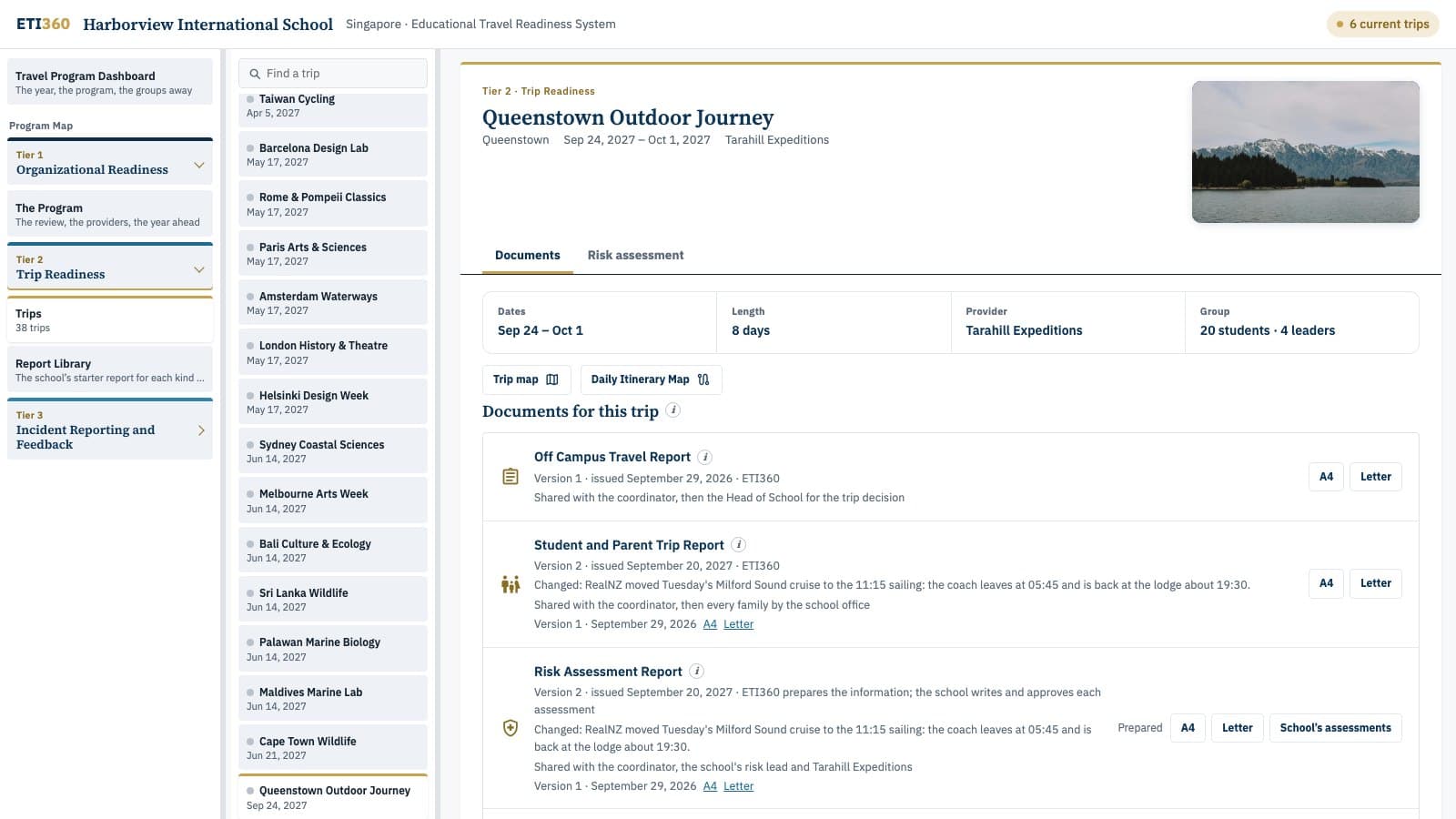This screenshot has width=1456, height=819.
Task: Select Sydney Coastal Sciences trip
Action: point(333,451)
